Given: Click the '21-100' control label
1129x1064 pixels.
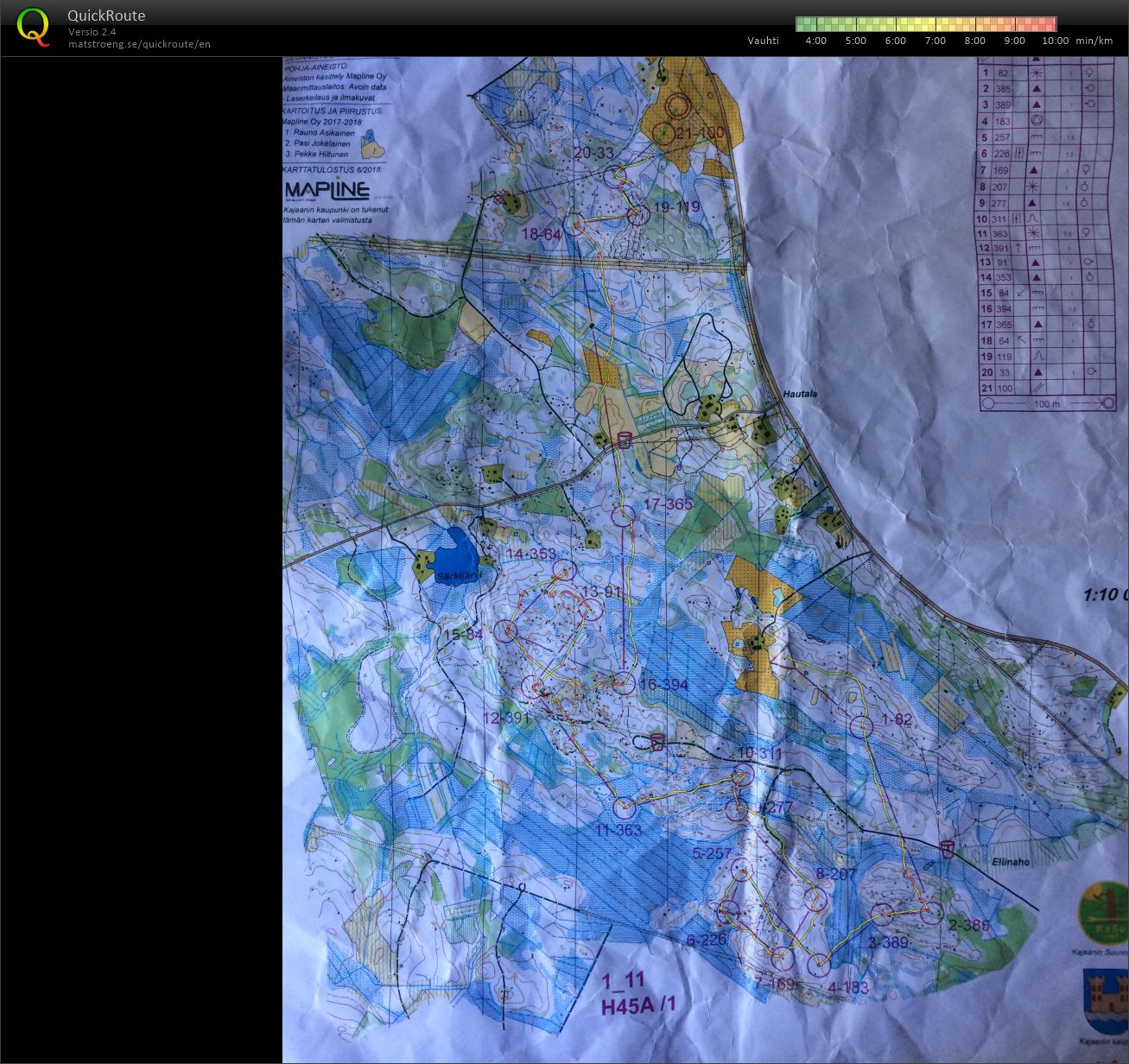Looking at the screenshot, I should pyautogui.click(x=700, y=133).
